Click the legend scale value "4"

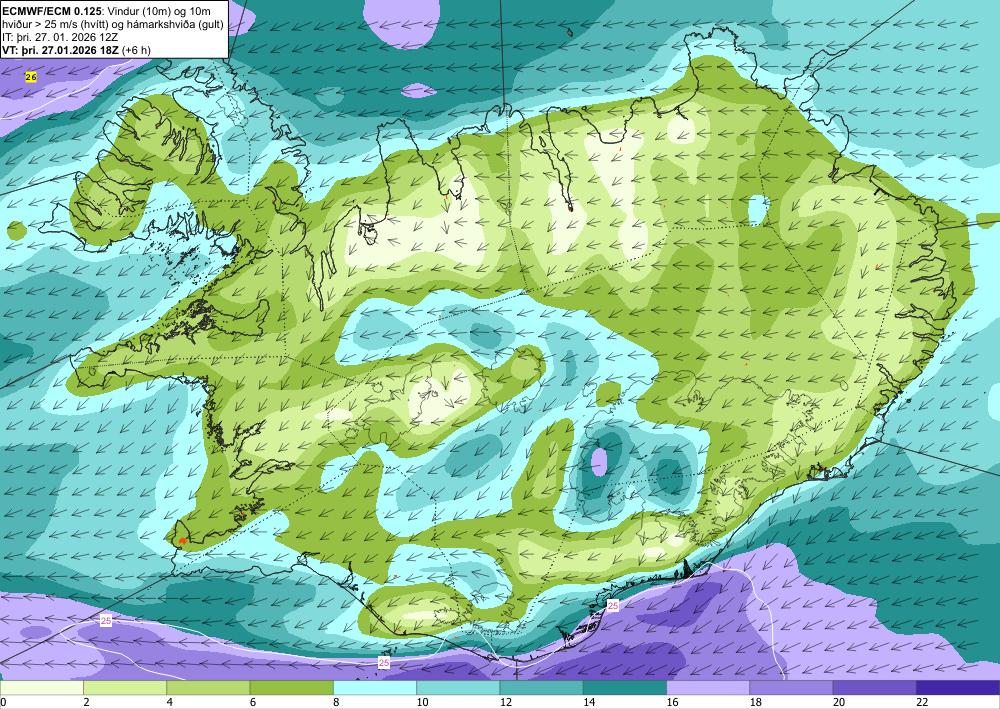(x=170, y=702)
